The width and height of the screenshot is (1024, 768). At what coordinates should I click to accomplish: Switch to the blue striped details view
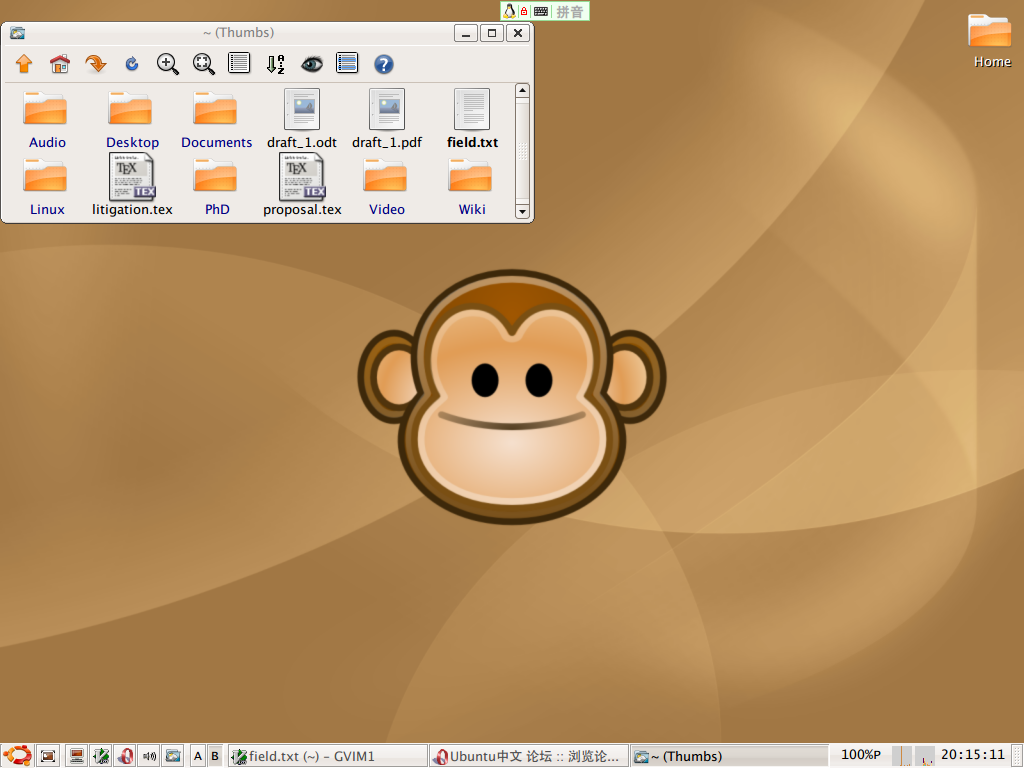pyautogui.click(x=347, y=63)
